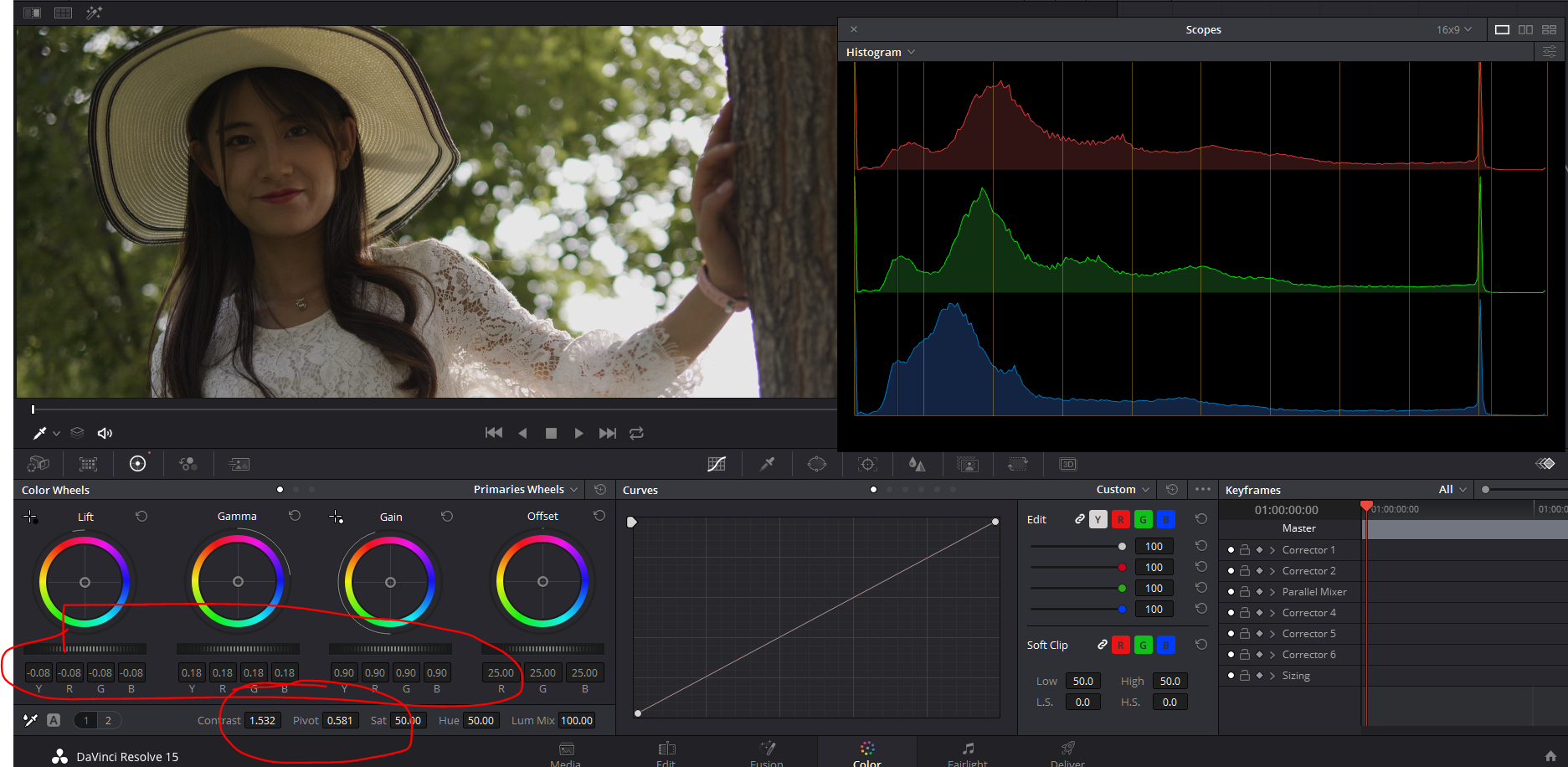Click the Lift master wheel jog strip

[85, 649]
